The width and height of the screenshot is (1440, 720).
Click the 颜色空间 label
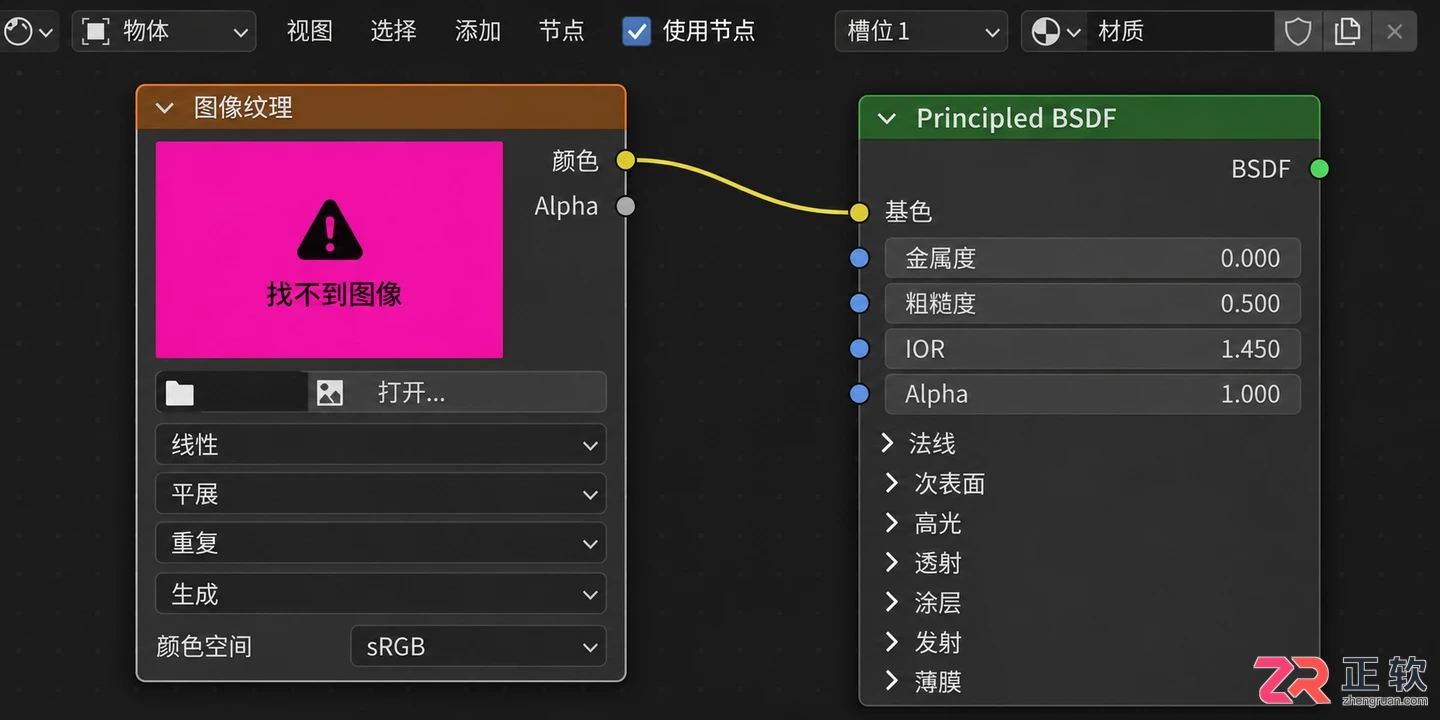tap(204, 646)
